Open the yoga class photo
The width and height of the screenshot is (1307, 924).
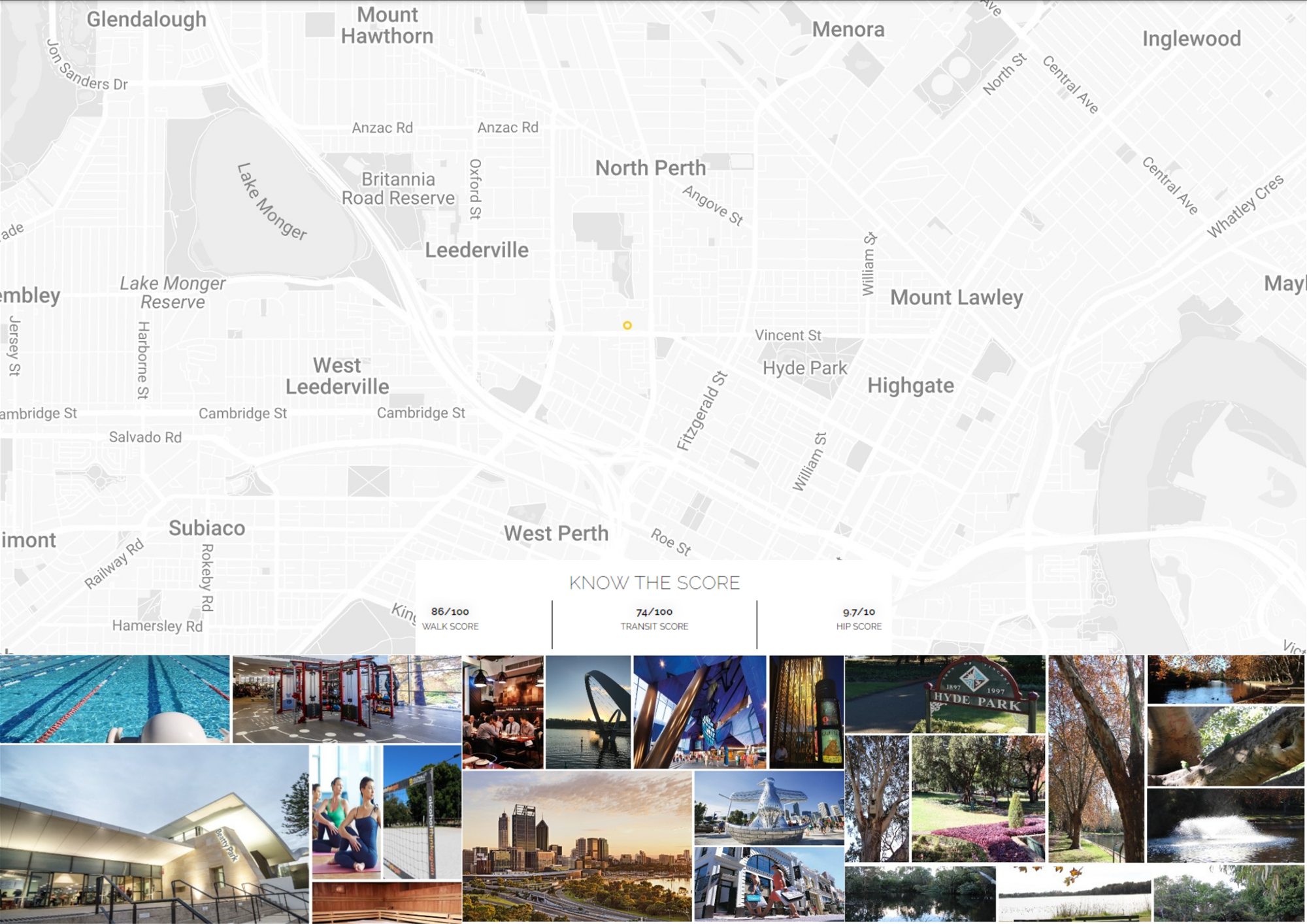(346, 812)
